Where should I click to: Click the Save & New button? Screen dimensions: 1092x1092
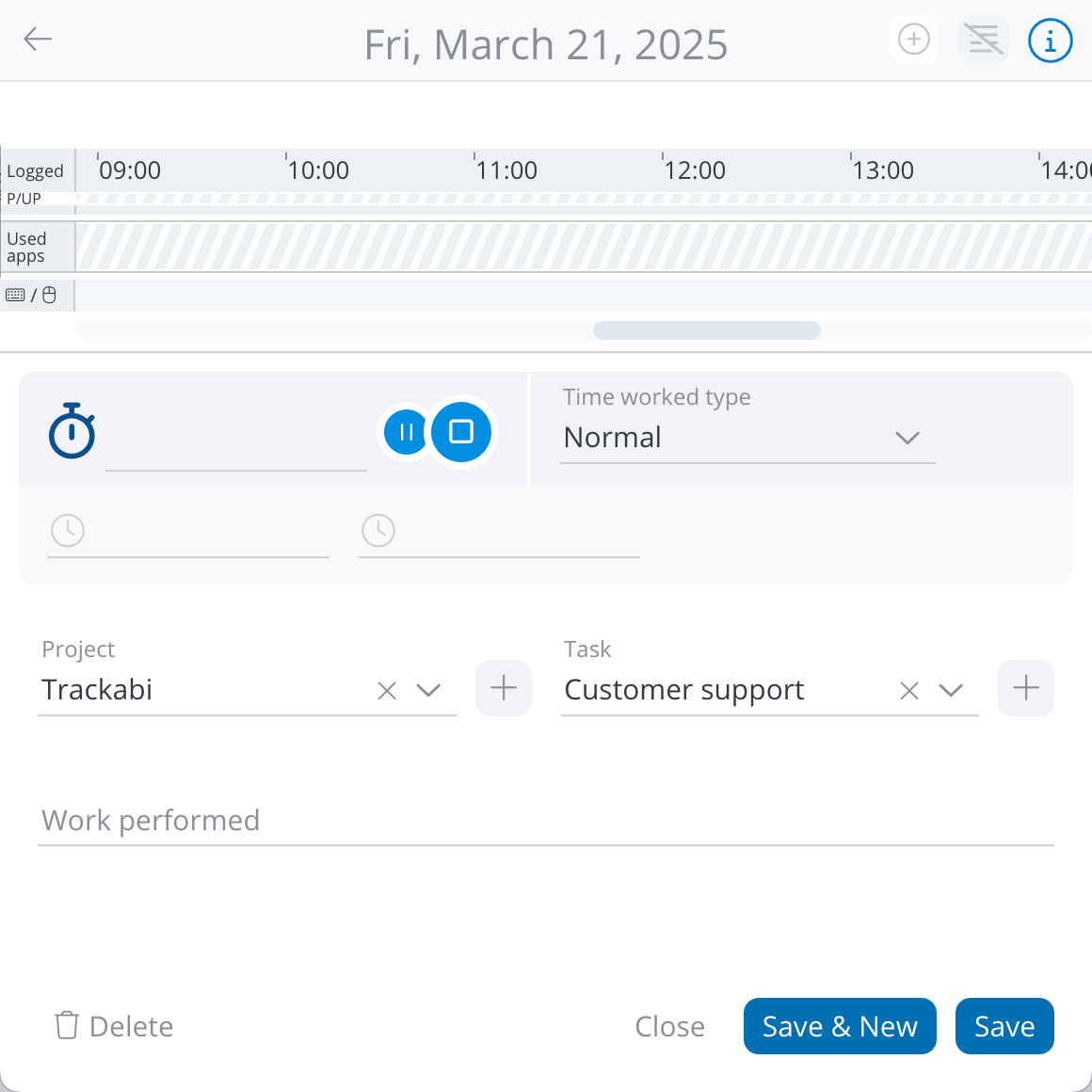click(x=840, y=1026)
